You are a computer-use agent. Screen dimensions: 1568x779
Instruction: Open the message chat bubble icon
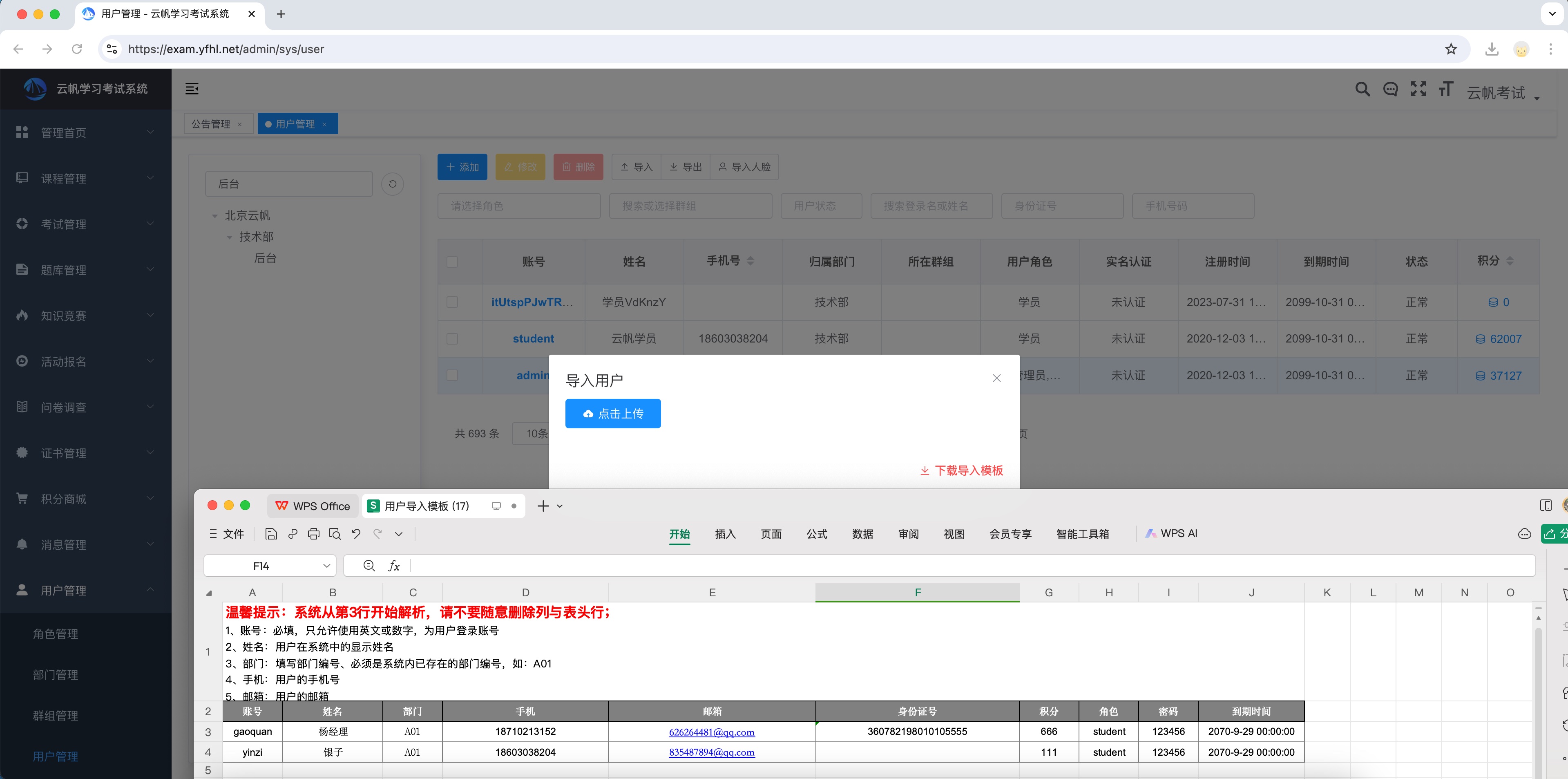tap(1390, 90)
